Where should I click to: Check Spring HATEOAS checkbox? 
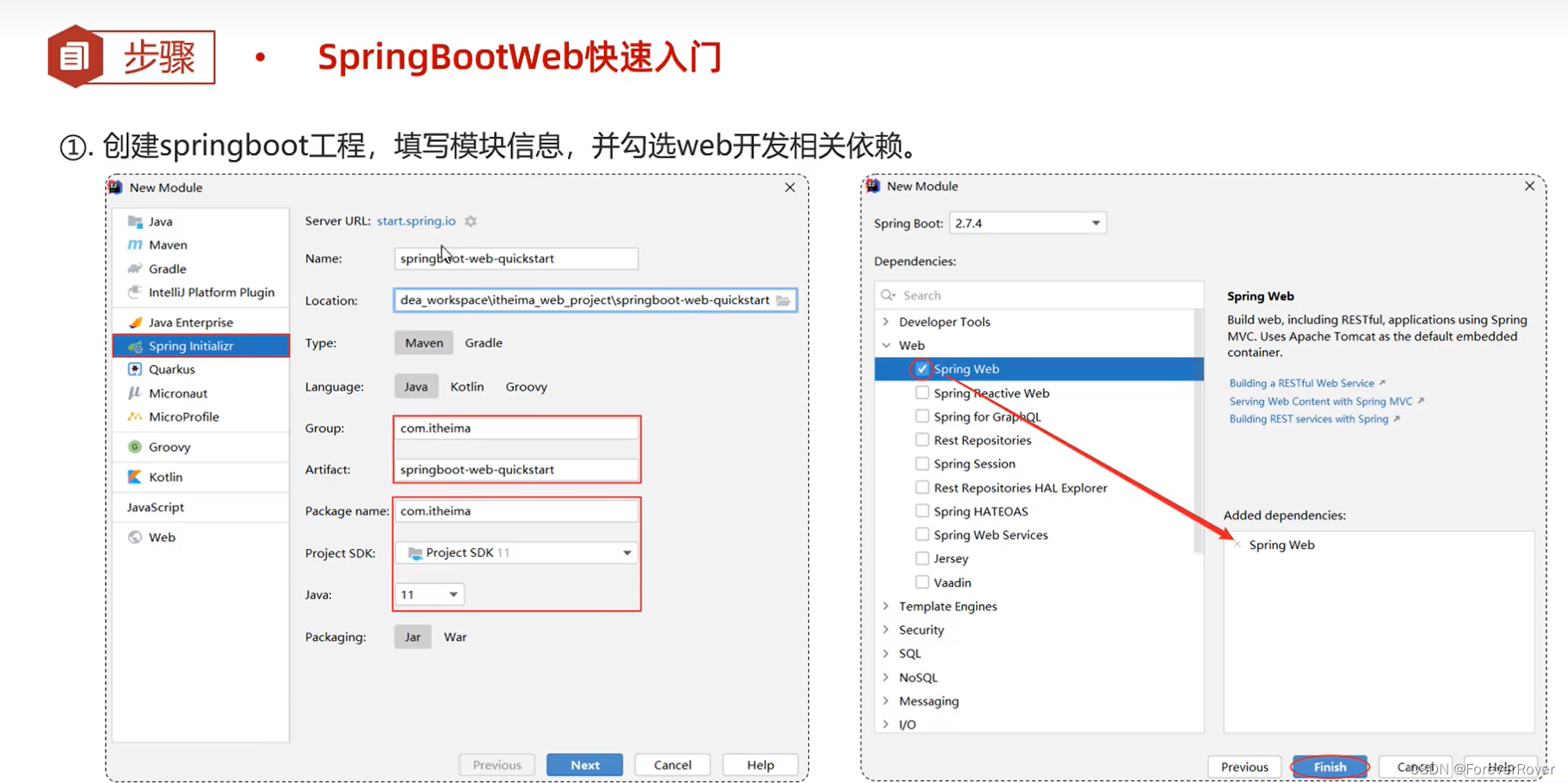[x=922, y=511]
